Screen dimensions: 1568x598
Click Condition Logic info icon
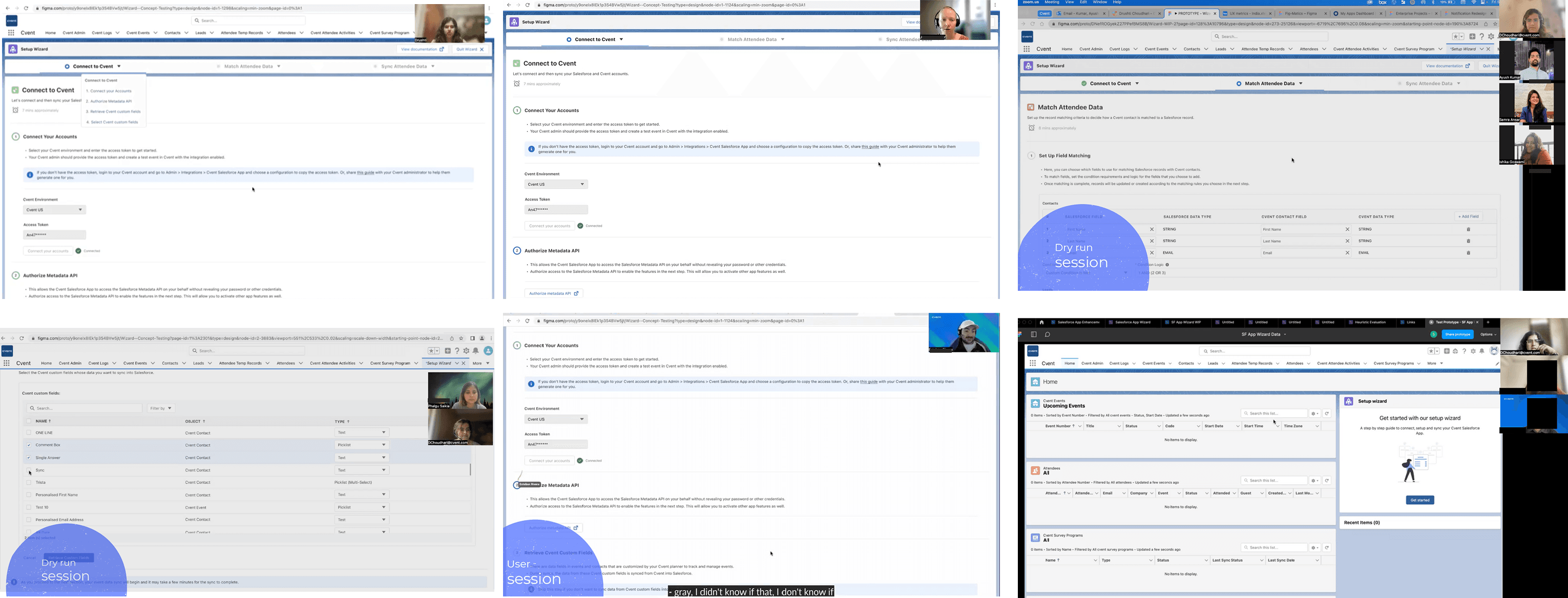[x=1167, y=265]
